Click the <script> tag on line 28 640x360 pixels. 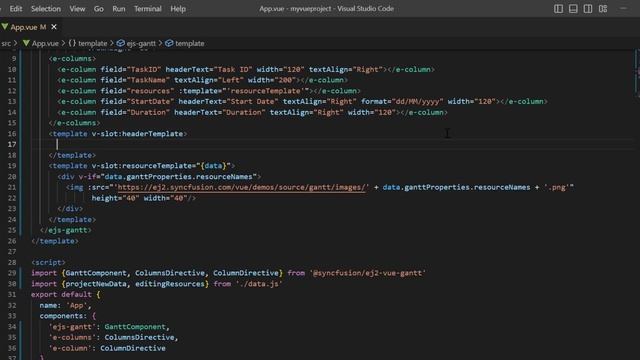pyautogui.click(x=48, y=262)
